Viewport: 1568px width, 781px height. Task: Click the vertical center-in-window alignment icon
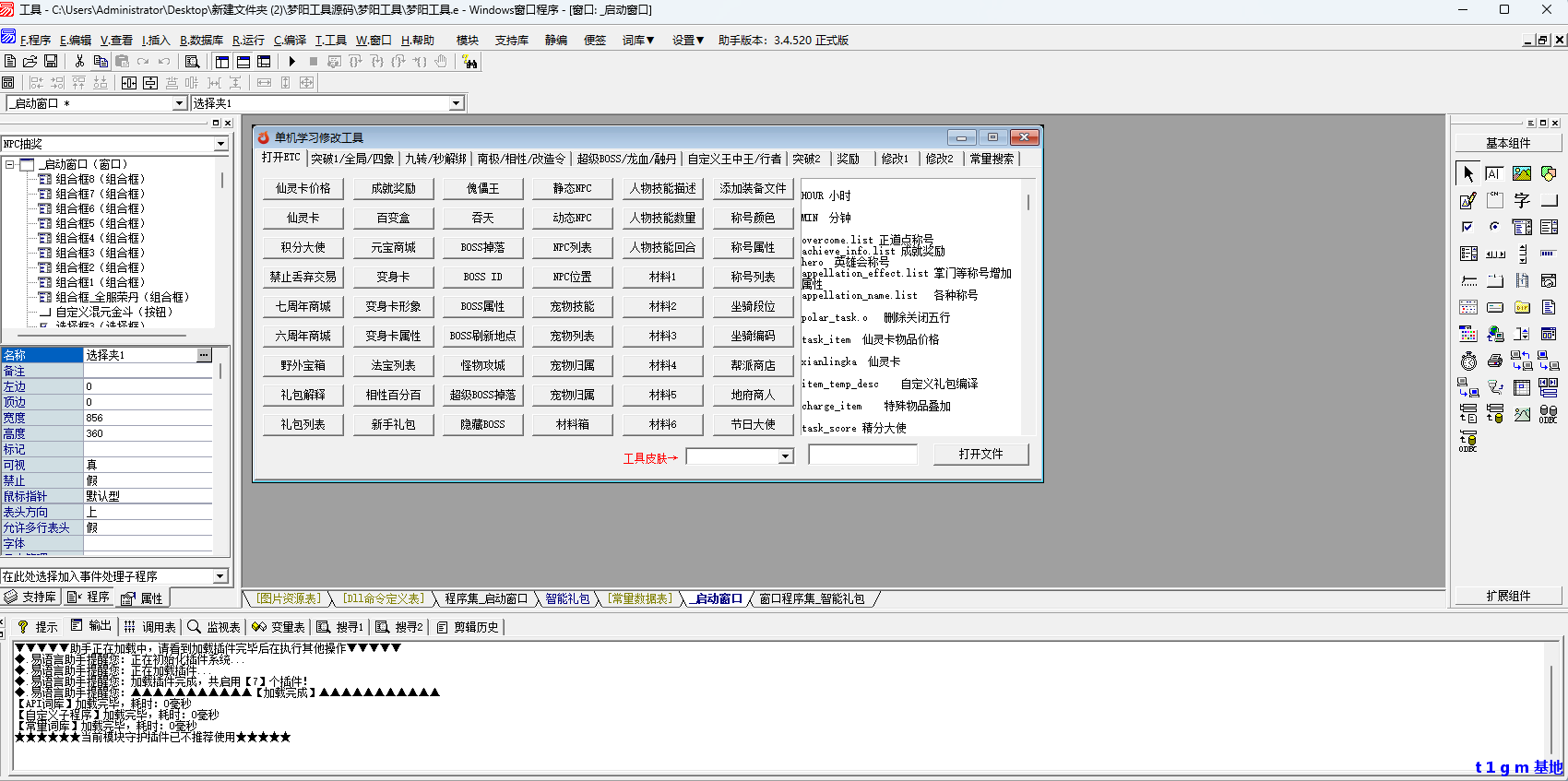point(150,82)
